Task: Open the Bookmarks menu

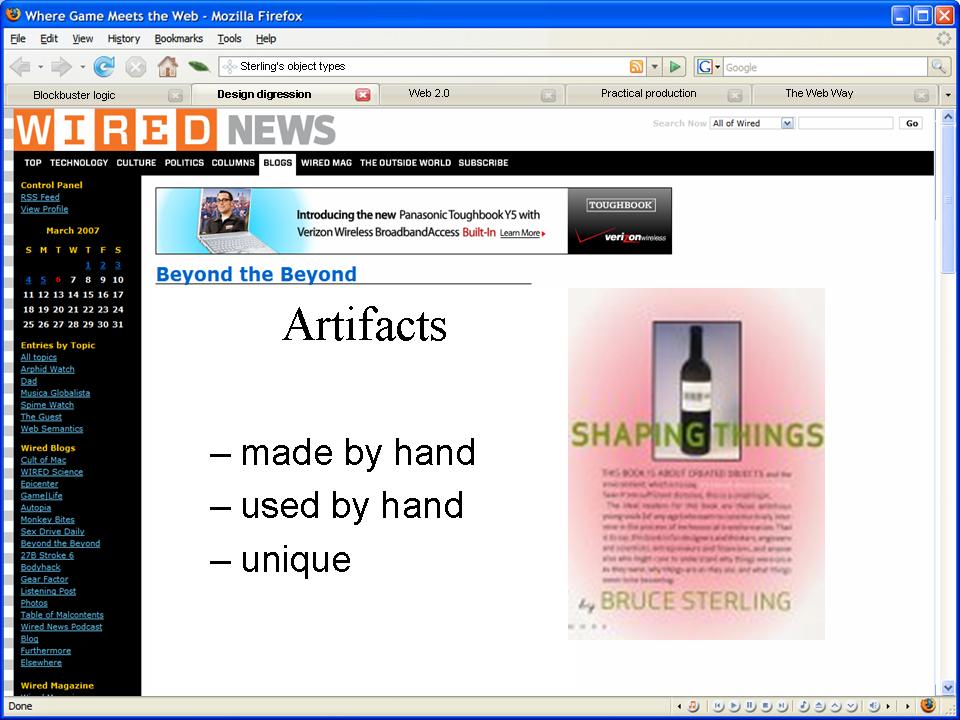Action: pos(179,39)
